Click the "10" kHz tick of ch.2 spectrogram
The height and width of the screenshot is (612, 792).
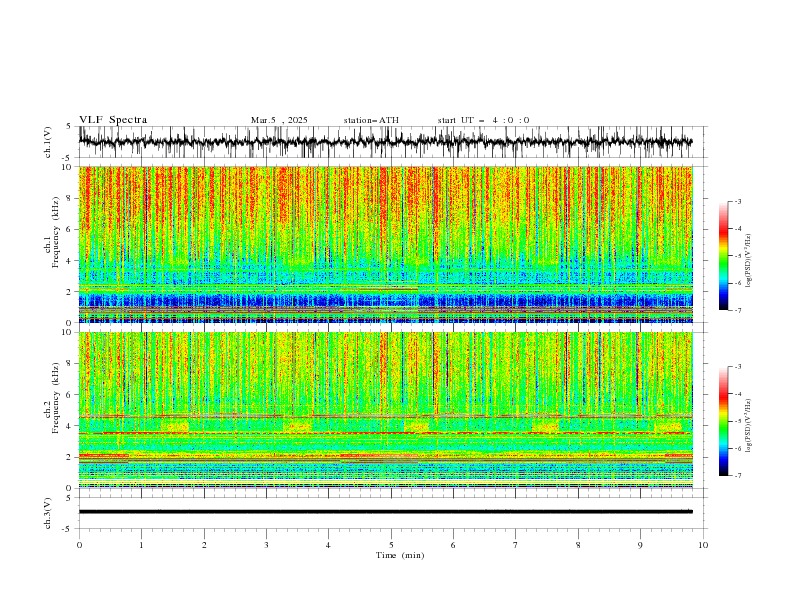click(x=69, y=332)
